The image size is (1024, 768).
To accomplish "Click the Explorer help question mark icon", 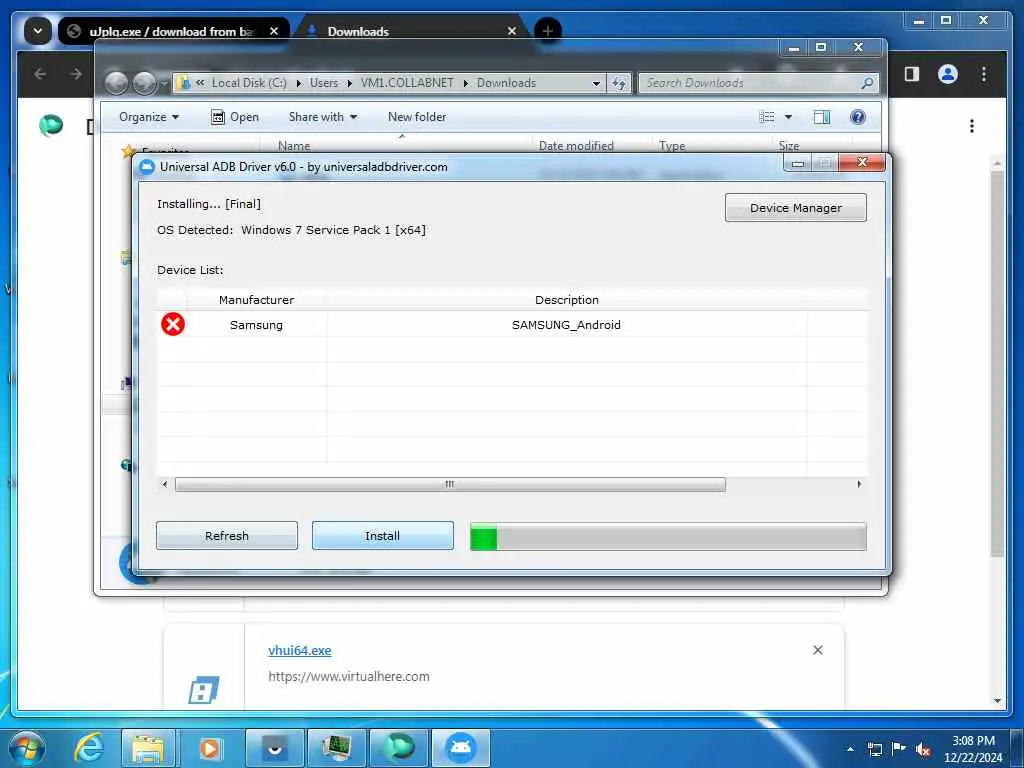I will click(857, 117).
